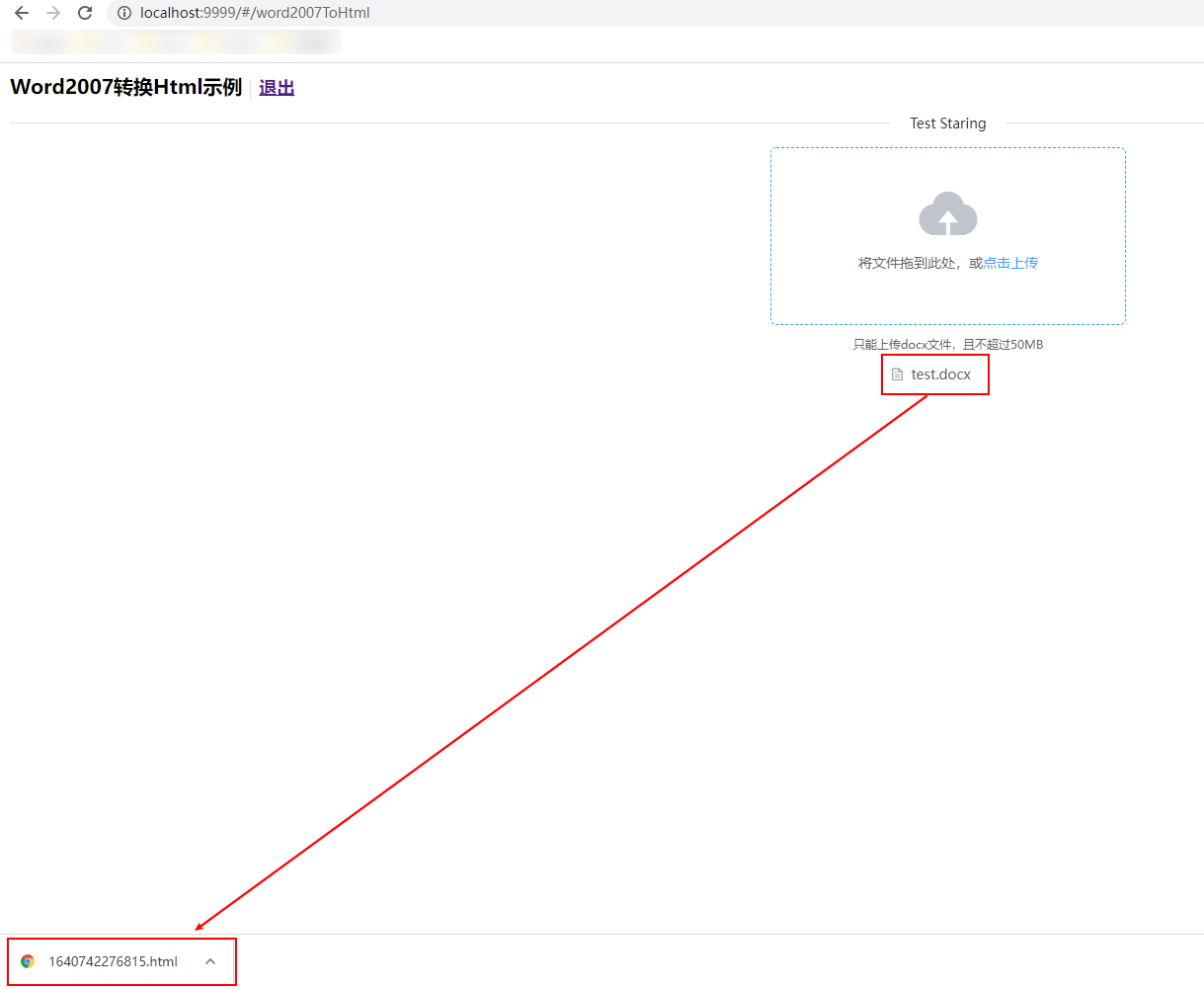Click the cloud upload icon
This screenshot has height=989, width=1204.
[x=948, y=213]
